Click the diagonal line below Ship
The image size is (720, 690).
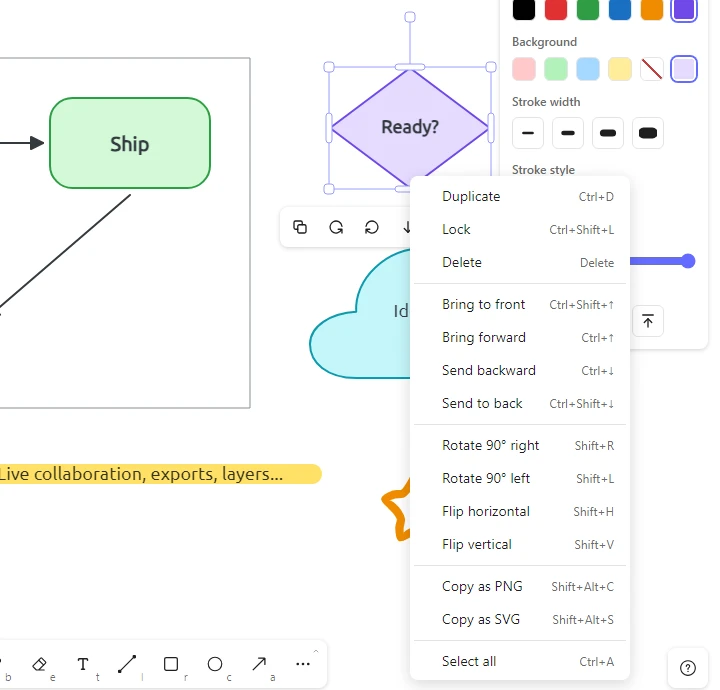coord(66,250)
